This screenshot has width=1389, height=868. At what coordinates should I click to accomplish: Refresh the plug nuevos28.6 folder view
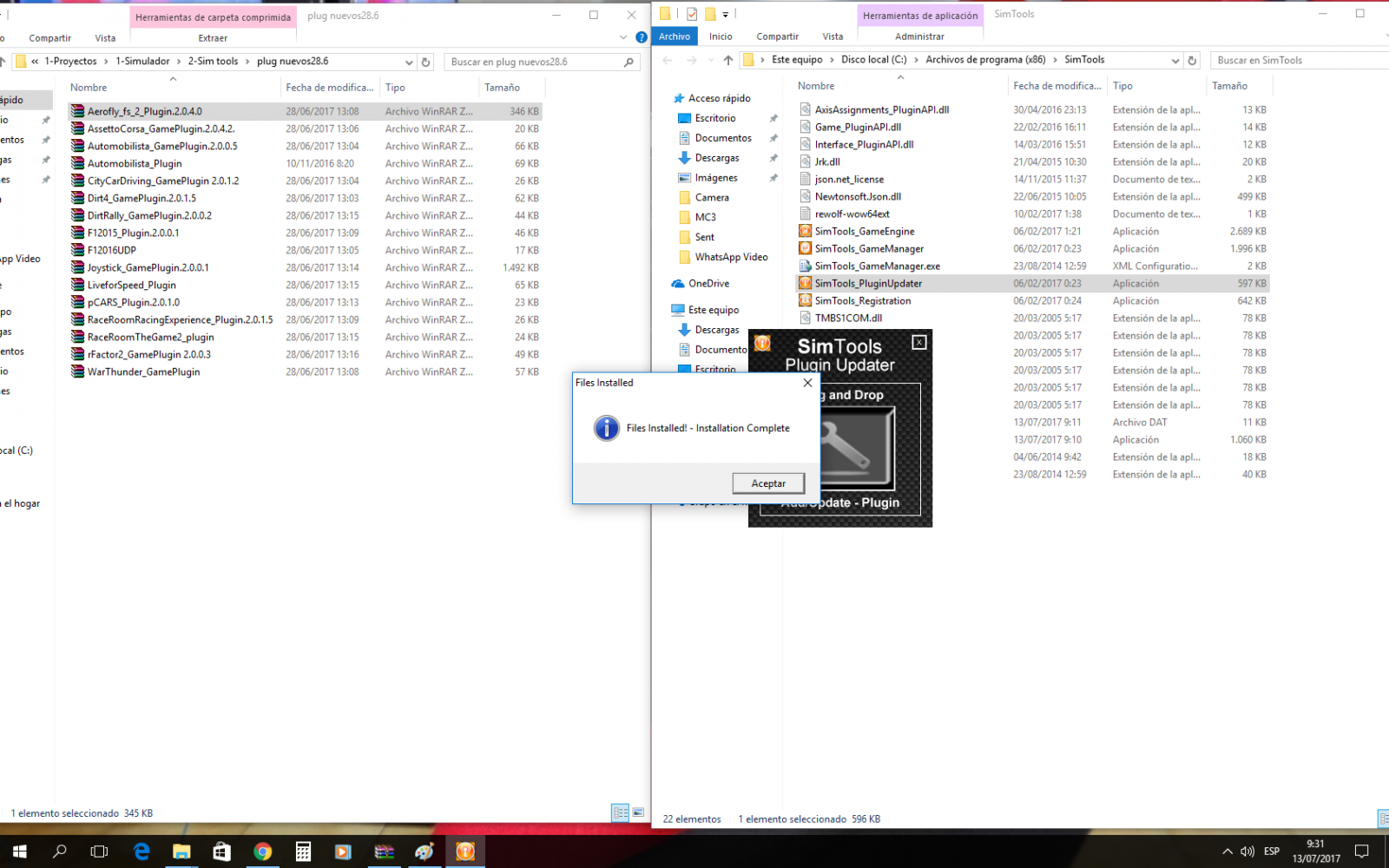[x=425, y=62]
